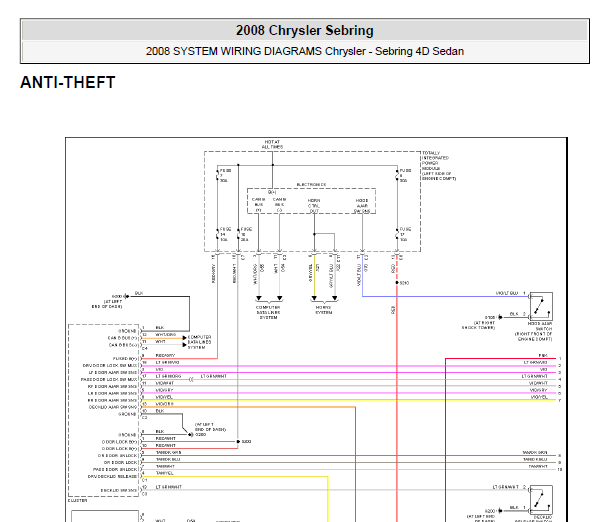Click 'PASS DOOR LOCK SW MUX' pin label
Screen dimensions: 604x522
[109, 379]
